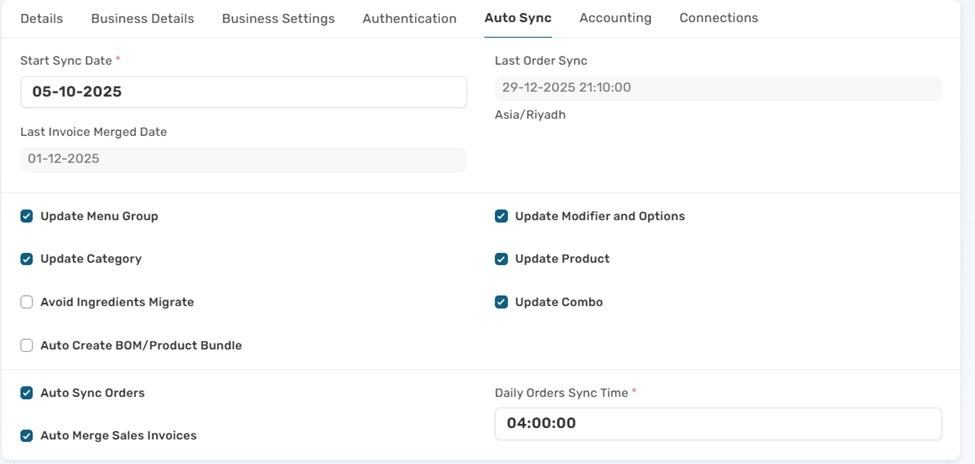Screen dimensions: 975x464
Task: Click the Last Invoice Merged Date field
Action: coord(243,159)
